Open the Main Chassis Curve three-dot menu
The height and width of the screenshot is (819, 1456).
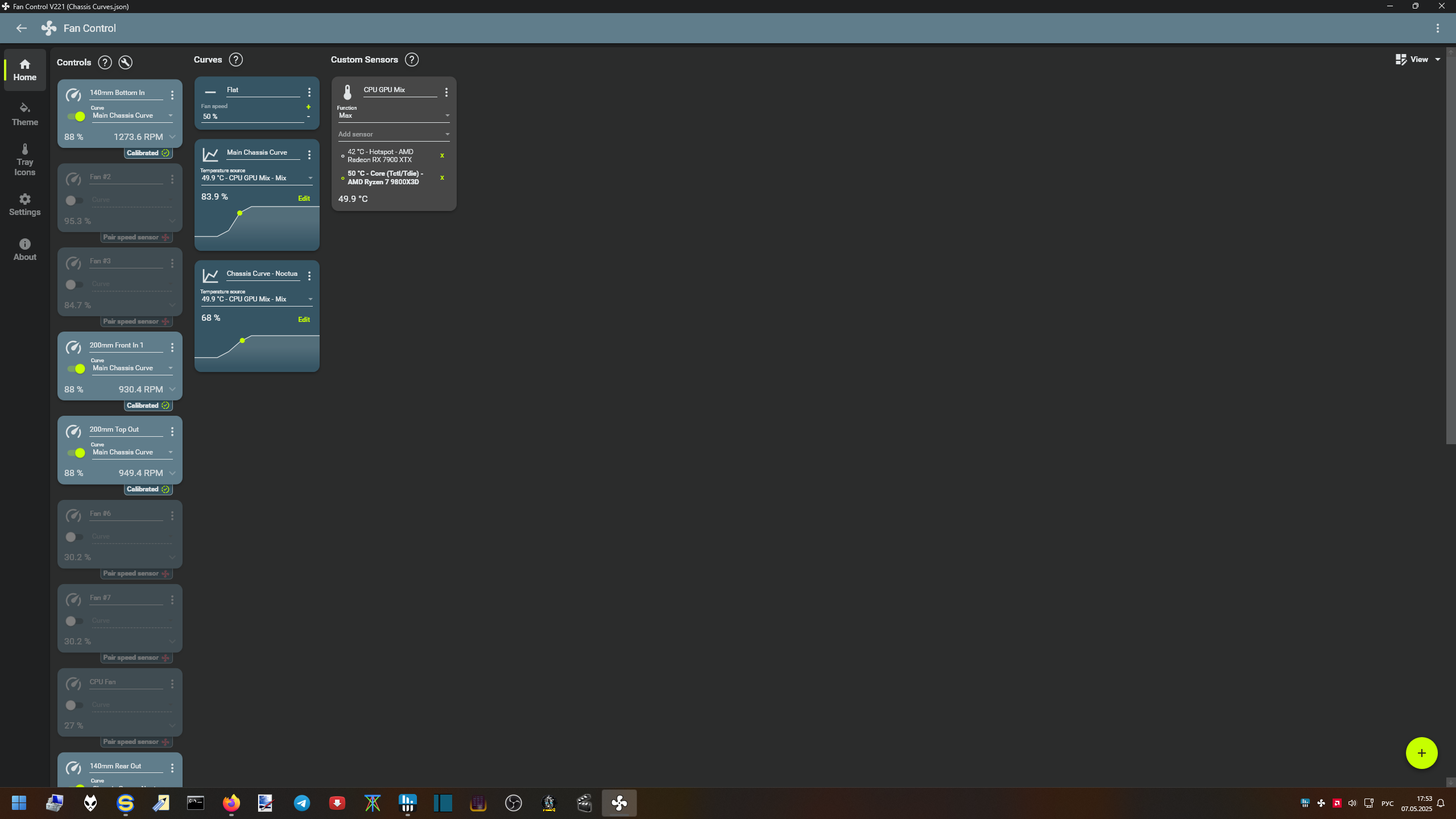tap(309, 155)
